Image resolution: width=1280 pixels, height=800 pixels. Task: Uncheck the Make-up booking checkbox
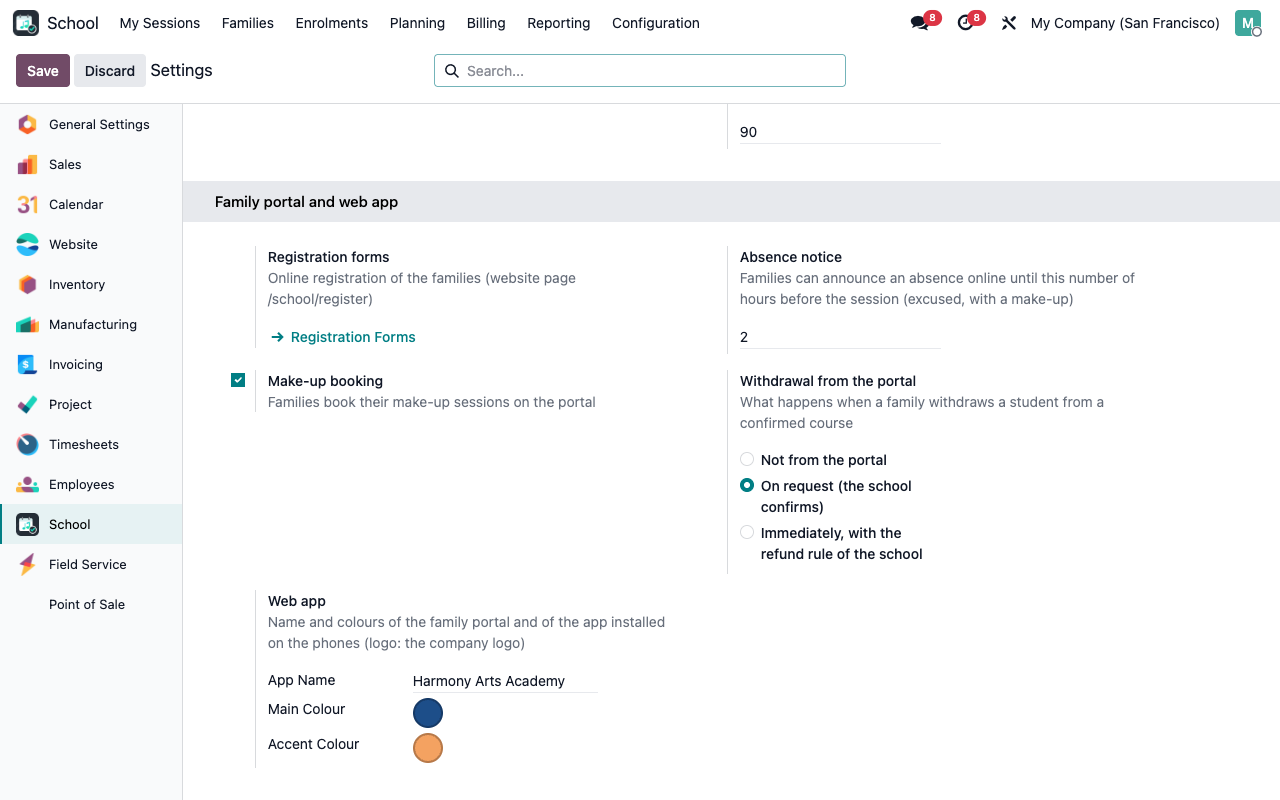(x=238, y=380)
